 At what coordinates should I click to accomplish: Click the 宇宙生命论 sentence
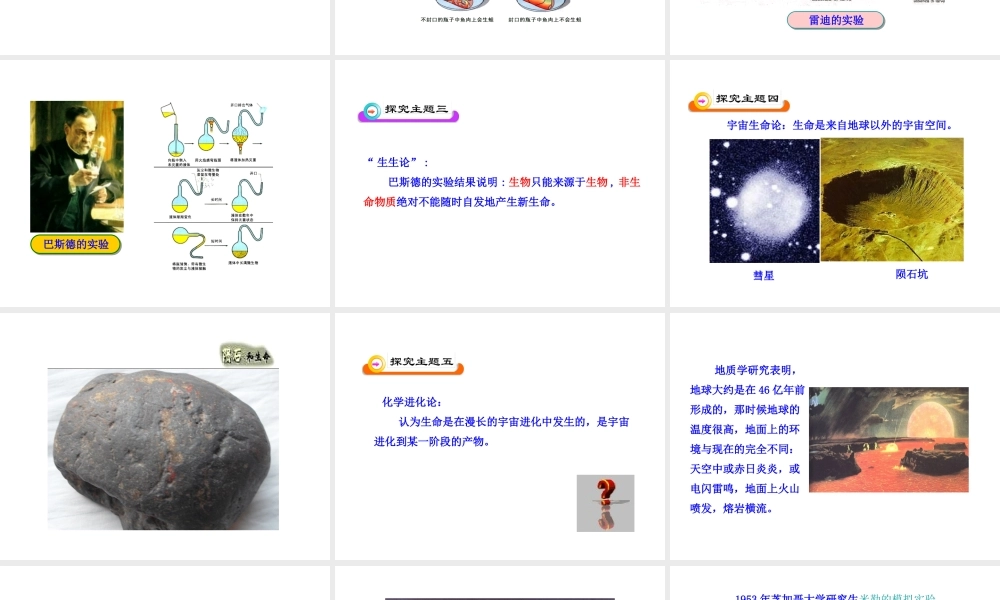coord(842,125)
